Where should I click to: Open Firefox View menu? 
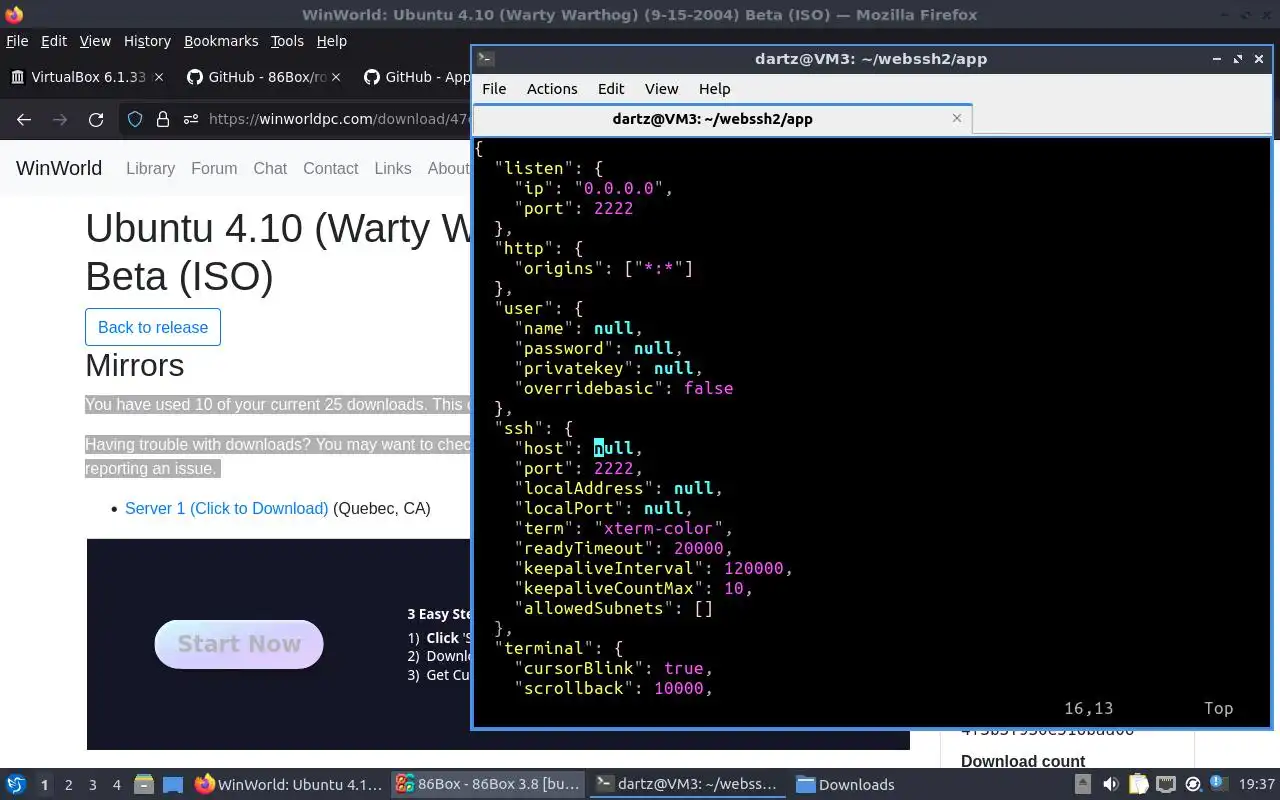tap(95, 41)
